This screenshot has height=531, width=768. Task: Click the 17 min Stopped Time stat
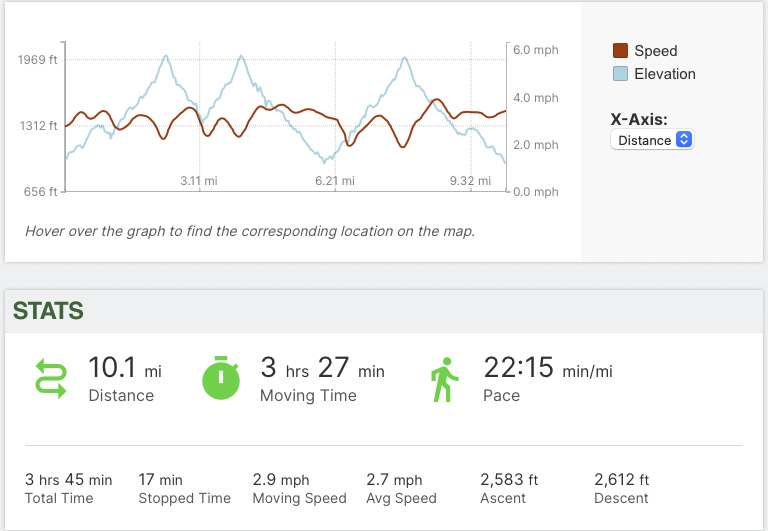(160, 480)
